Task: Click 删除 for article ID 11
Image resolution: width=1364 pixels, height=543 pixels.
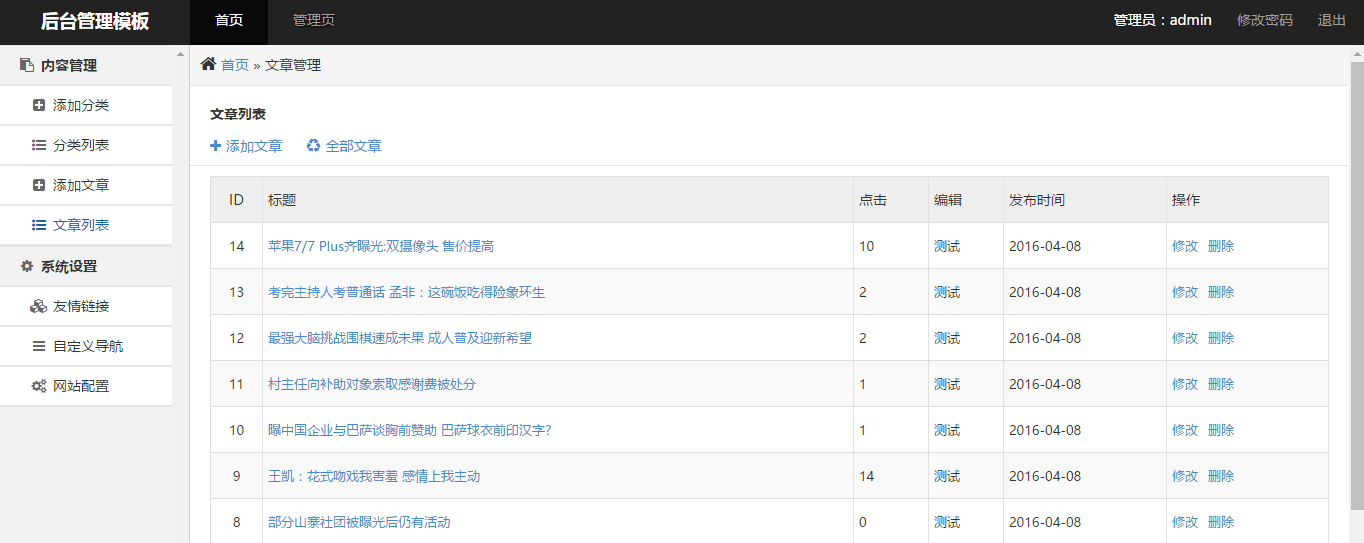Action: (x=1221, y=384)
